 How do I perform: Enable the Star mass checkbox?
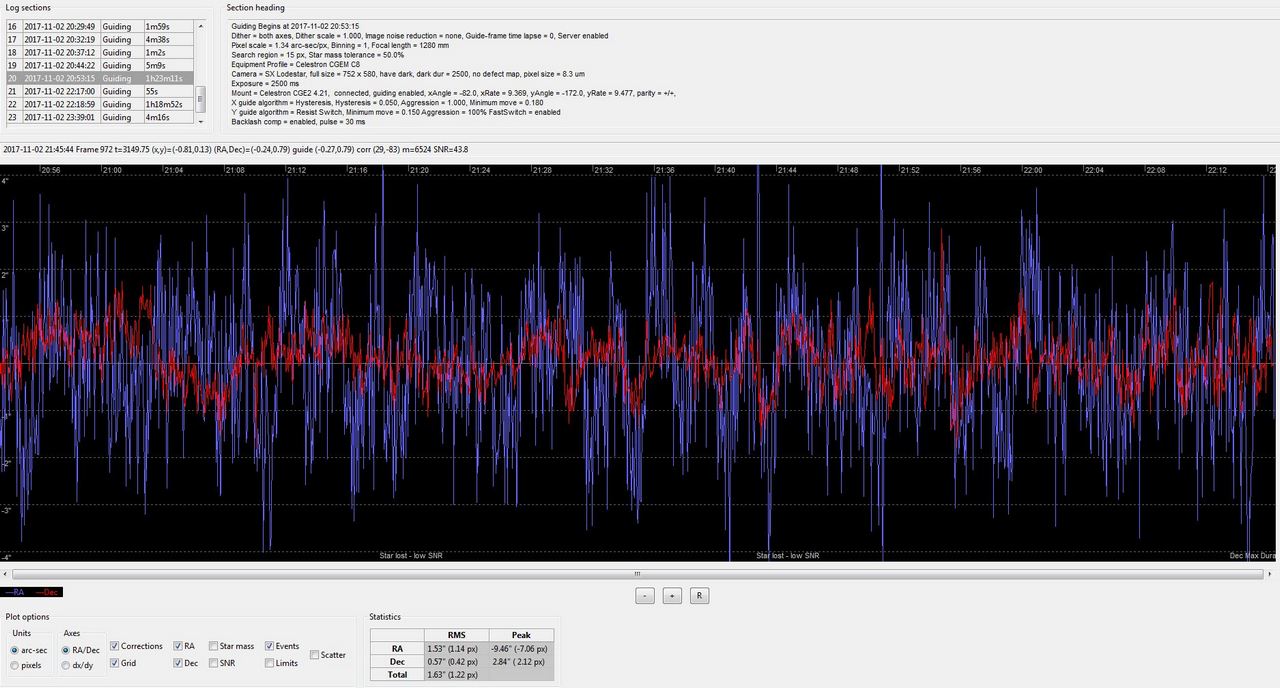[x=214, y=646]
